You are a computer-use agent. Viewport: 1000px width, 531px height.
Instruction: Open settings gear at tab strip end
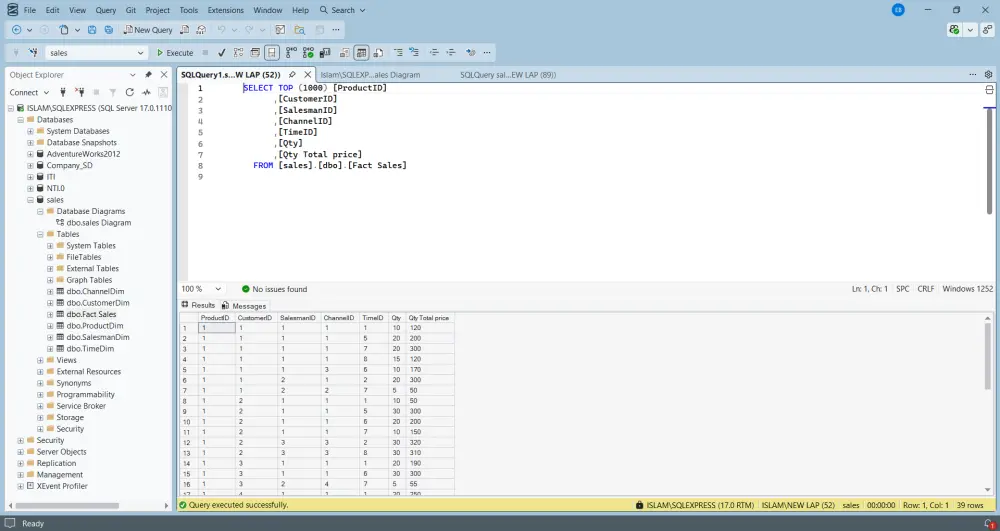(x=989, y=75)
